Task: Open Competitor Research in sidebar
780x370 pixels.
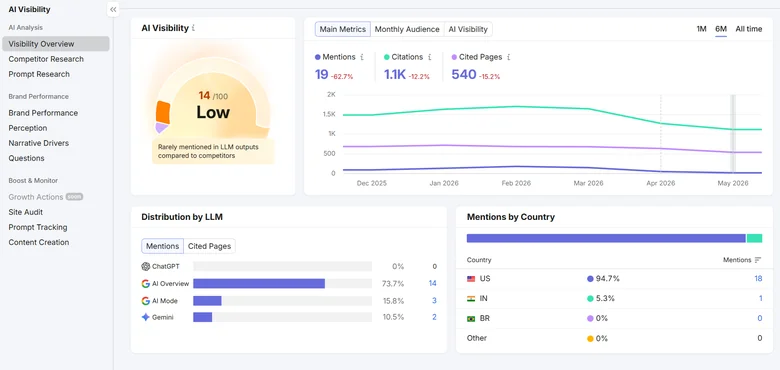Action: pyautogui.click(x=46, y=59)
